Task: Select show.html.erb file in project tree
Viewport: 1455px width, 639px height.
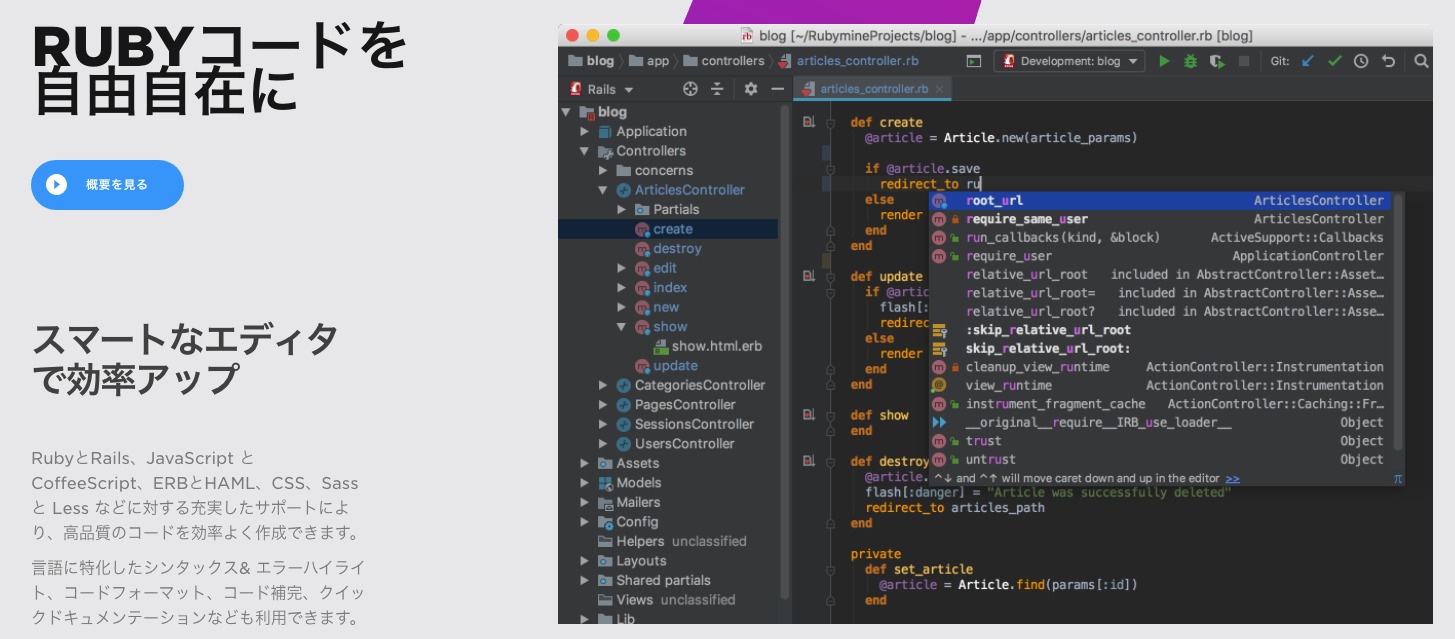Action: pos(716,346)
